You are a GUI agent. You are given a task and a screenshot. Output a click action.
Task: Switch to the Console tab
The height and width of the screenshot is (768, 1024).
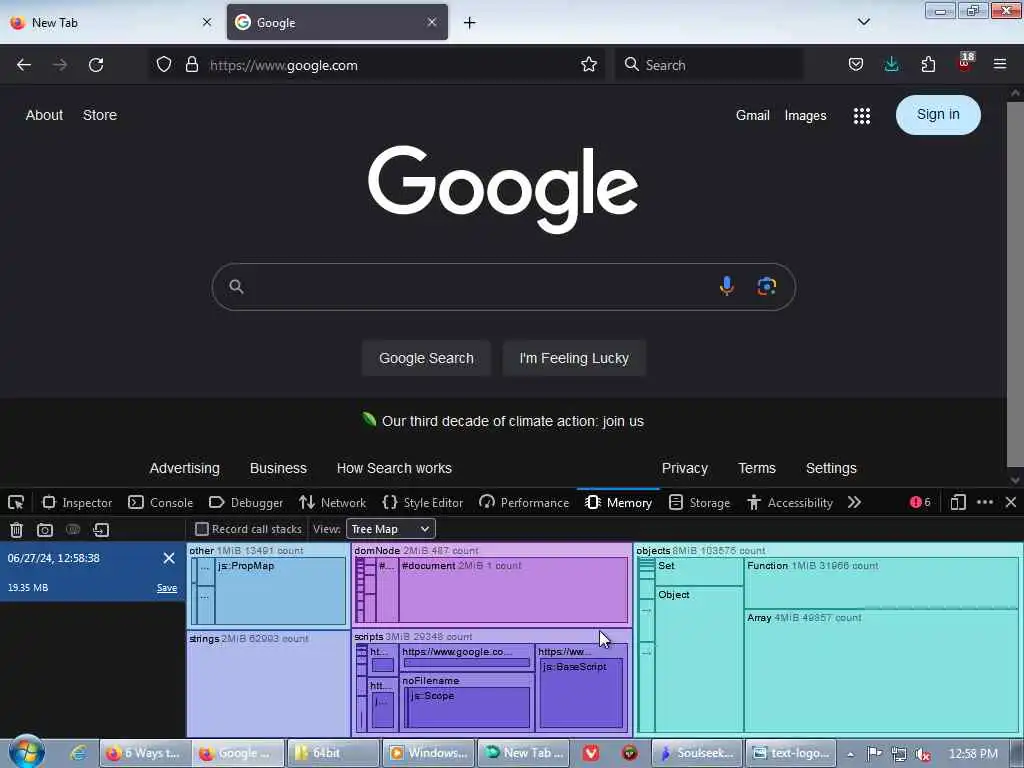pos(161,502)
